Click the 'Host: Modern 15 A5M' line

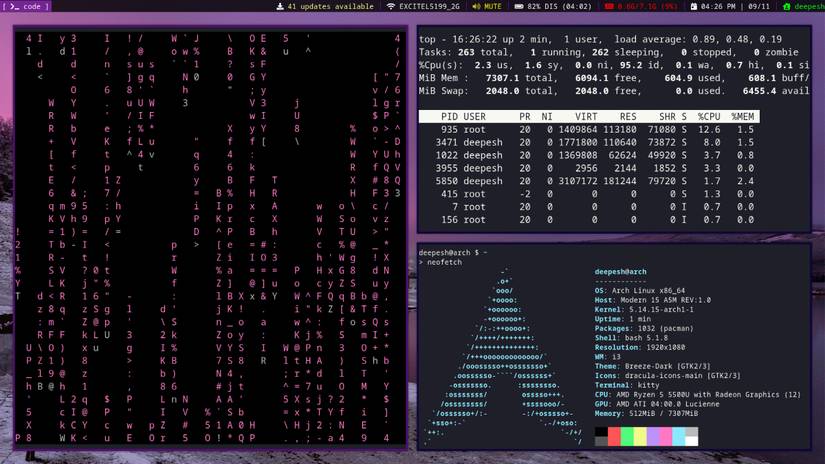(652, 300)
